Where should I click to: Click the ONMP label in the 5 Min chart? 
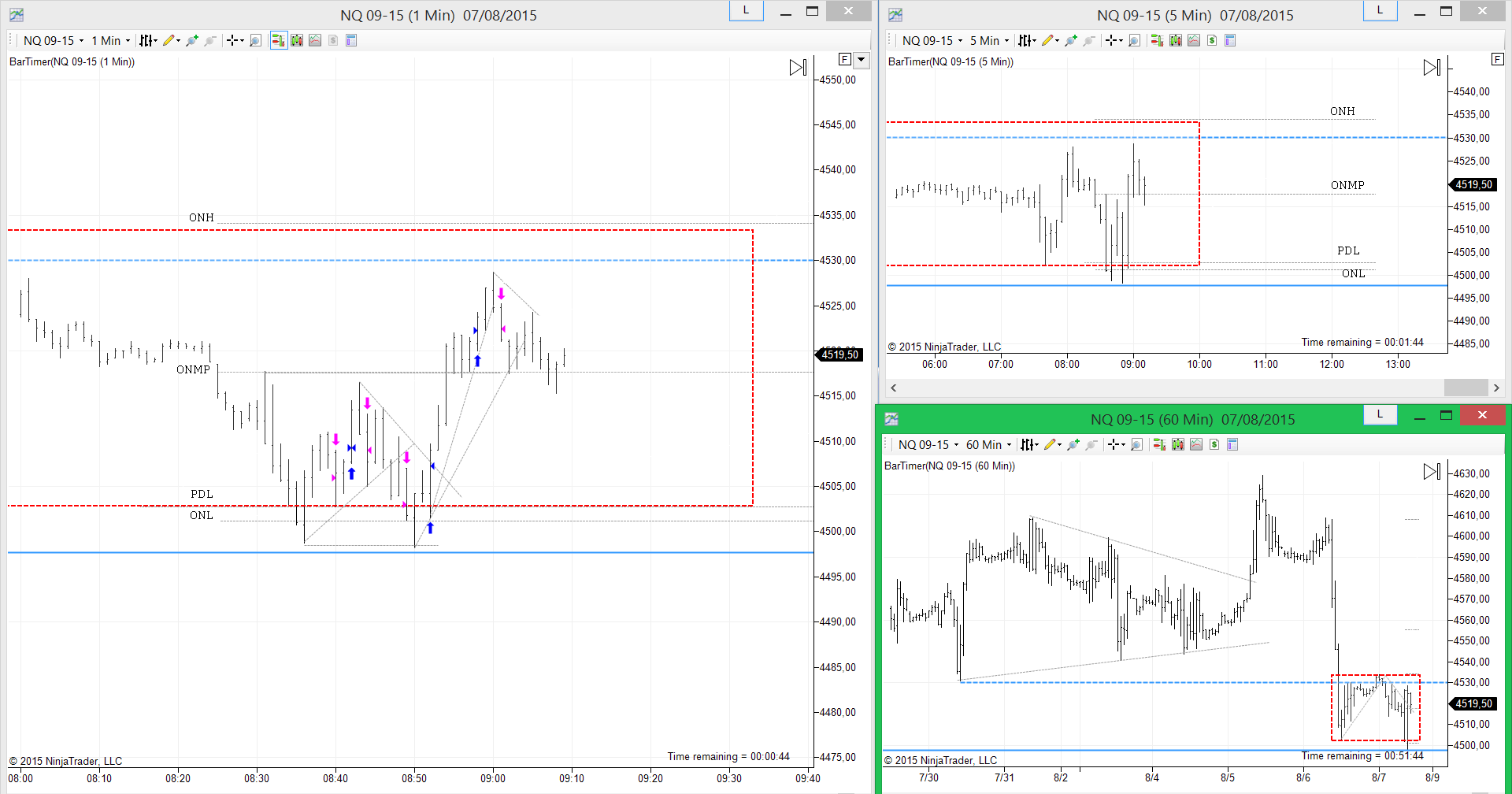[x=1347, y=185]
